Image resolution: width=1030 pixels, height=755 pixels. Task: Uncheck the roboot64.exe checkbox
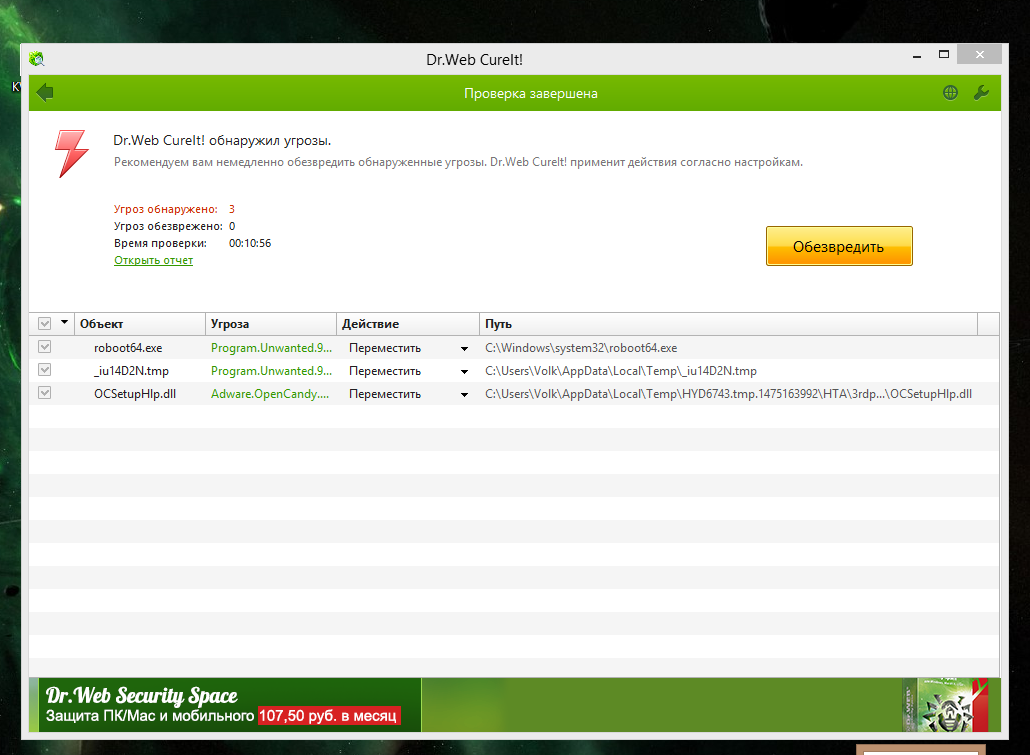(45, 347)
